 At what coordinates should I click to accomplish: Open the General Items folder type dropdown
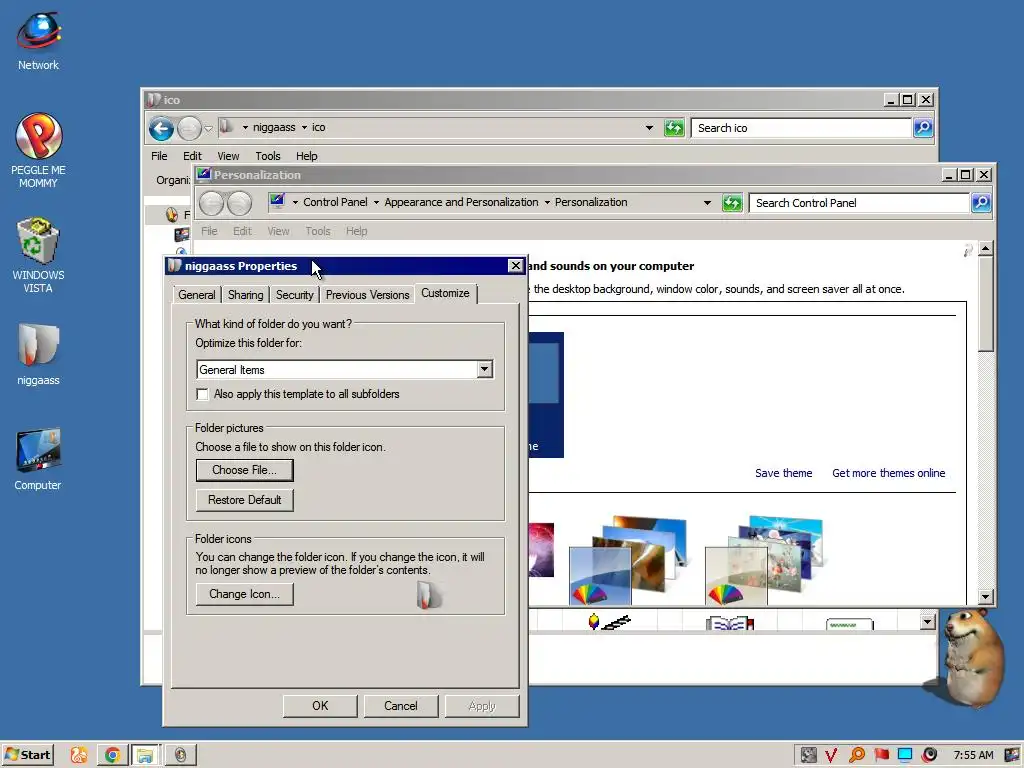(x=484, y=369)
